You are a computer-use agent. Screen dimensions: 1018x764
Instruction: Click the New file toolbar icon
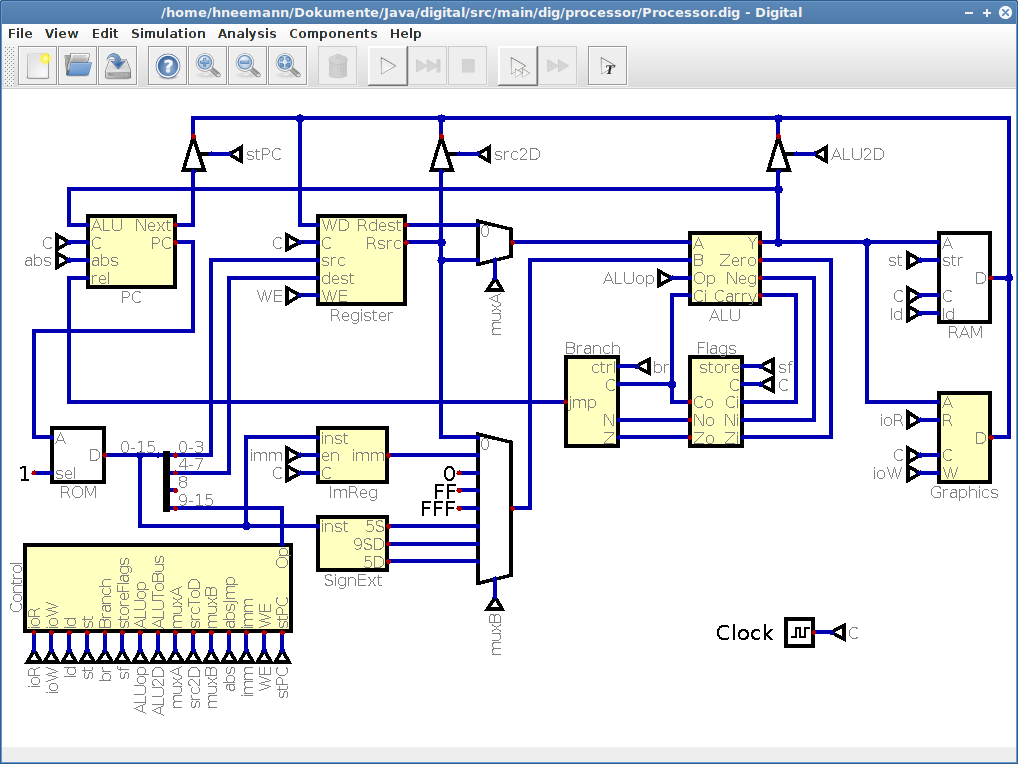(x=38, y=66)
